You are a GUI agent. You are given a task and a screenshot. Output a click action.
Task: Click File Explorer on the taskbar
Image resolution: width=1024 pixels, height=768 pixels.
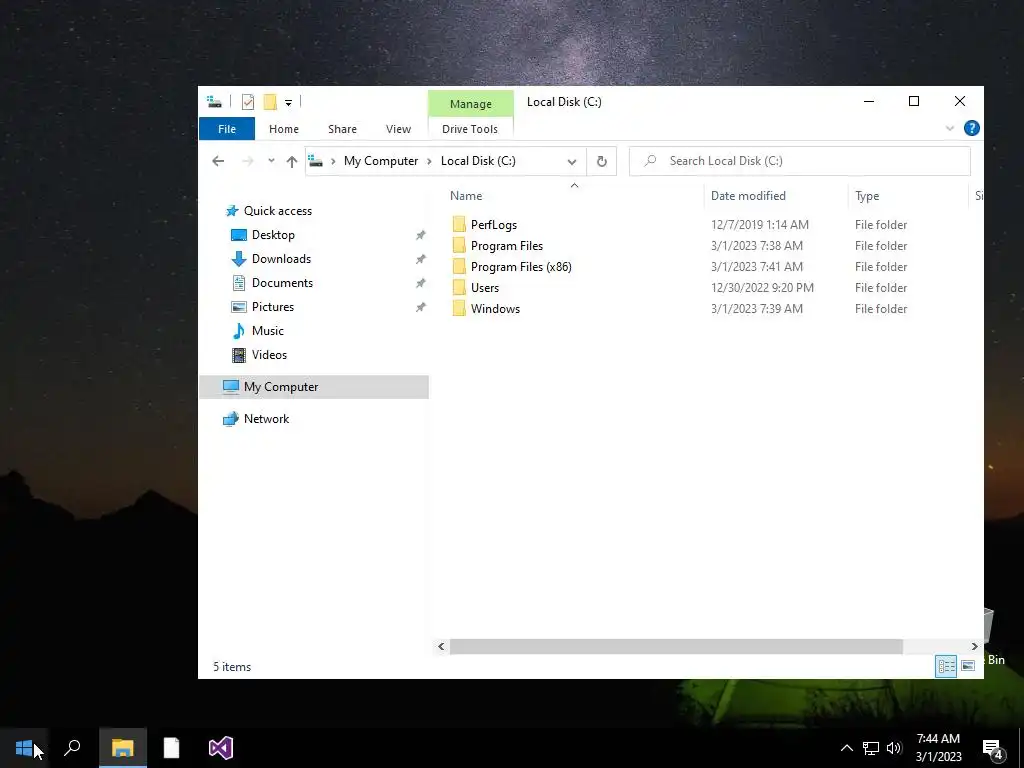pyautogui.click(x=122, y=748)
